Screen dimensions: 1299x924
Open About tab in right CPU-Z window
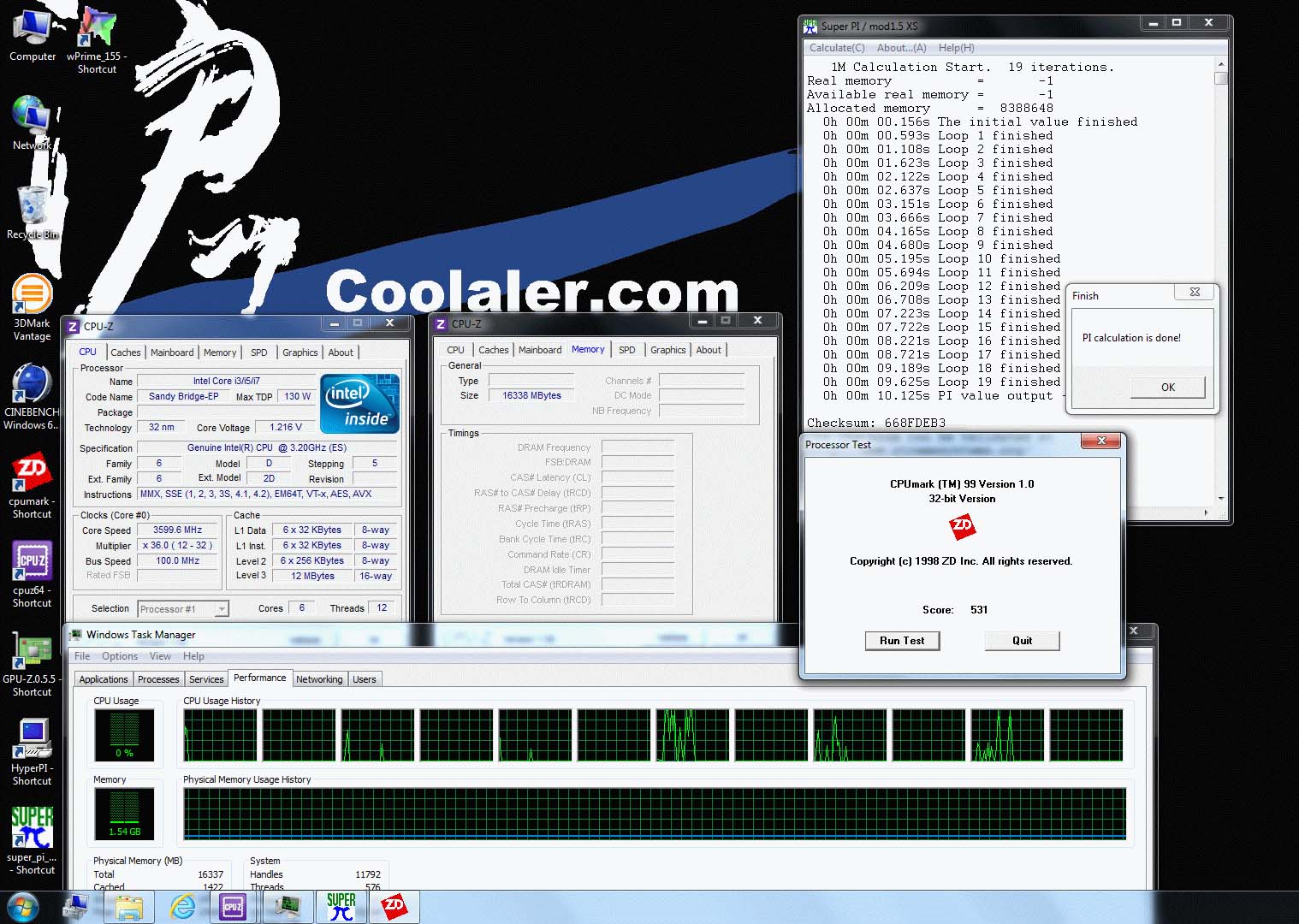tap(709, 350)
